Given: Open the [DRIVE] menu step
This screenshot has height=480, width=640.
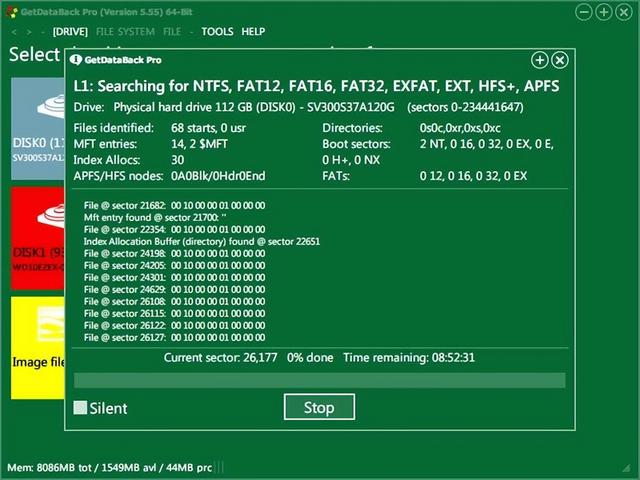Looking at the screenshot, I should click(x=70, y=32).
